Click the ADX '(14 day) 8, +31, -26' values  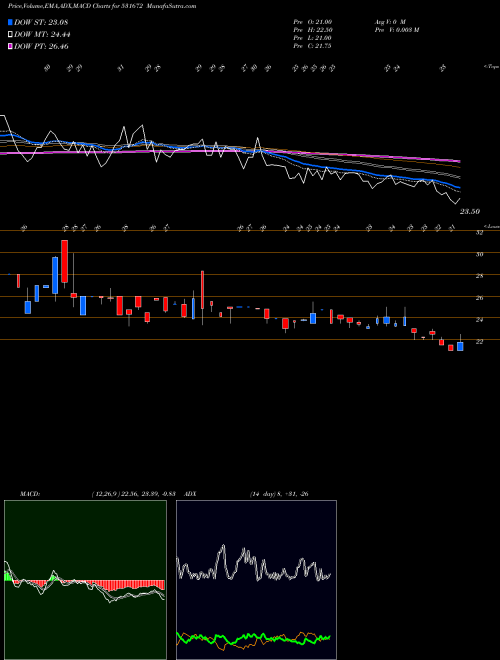[279, 494]
